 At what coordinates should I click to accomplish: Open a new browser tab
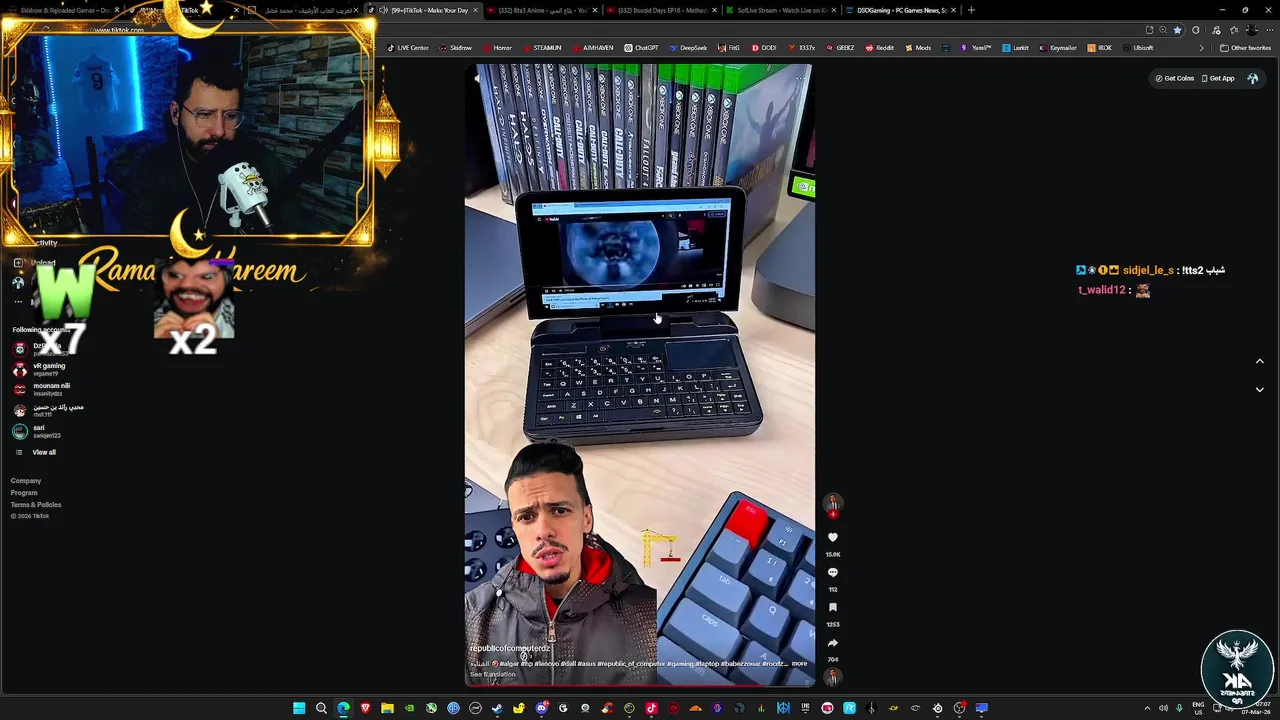point(971,10)
